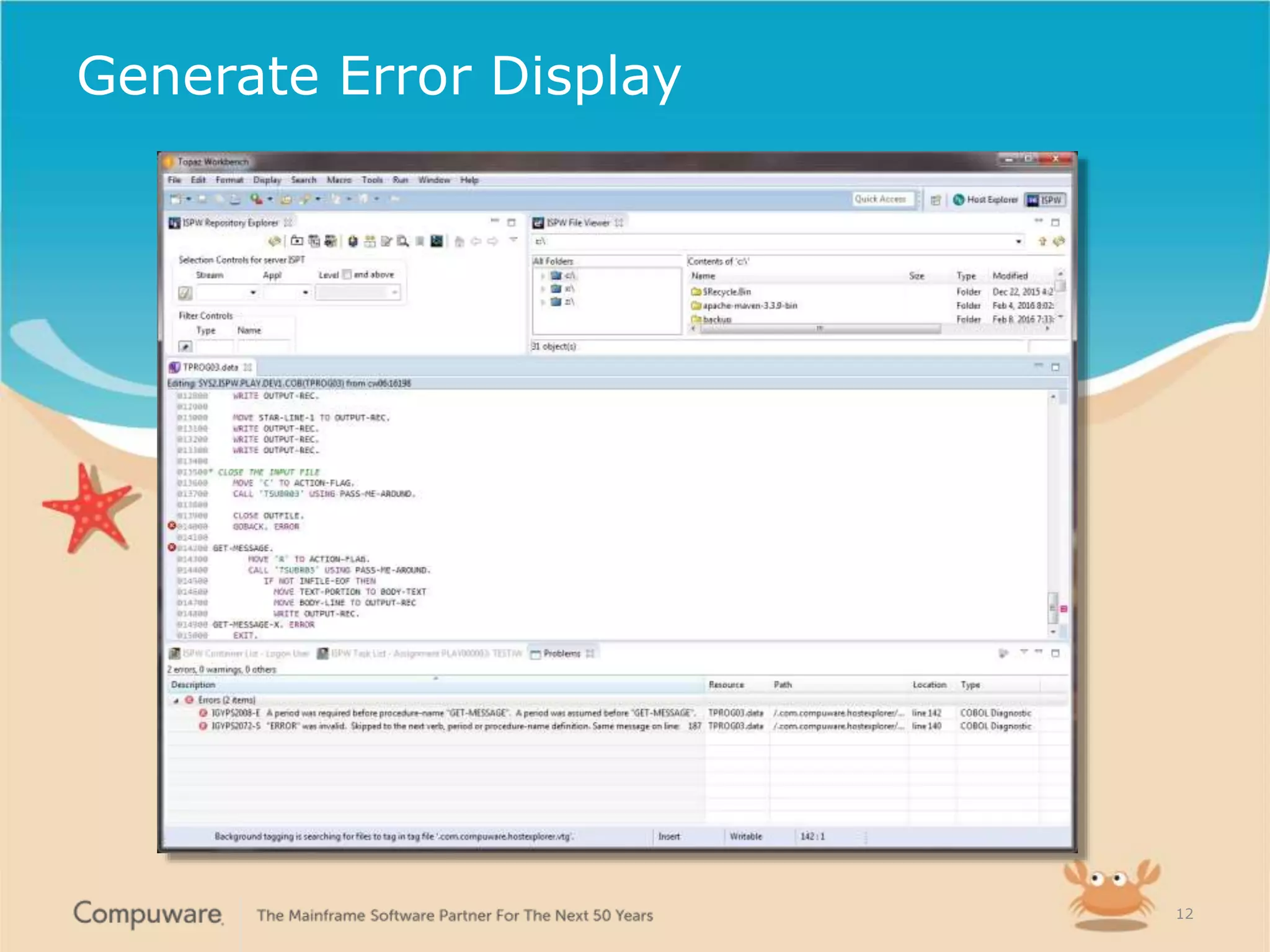The image size is (1270, 952).
Task: Click the refresh icon in ISPW File Viewer
Action: pos(1059,241)
